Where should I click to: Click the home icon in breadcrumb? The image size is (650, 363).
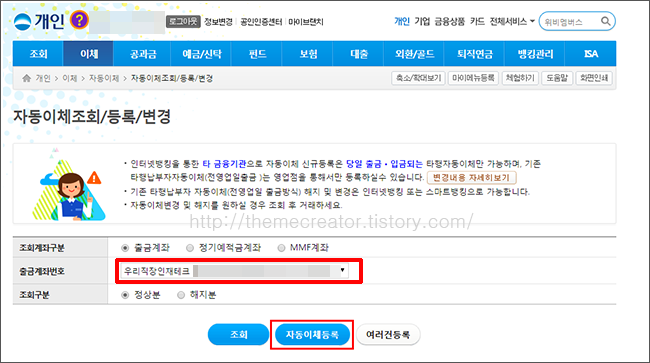click(27, 78)
